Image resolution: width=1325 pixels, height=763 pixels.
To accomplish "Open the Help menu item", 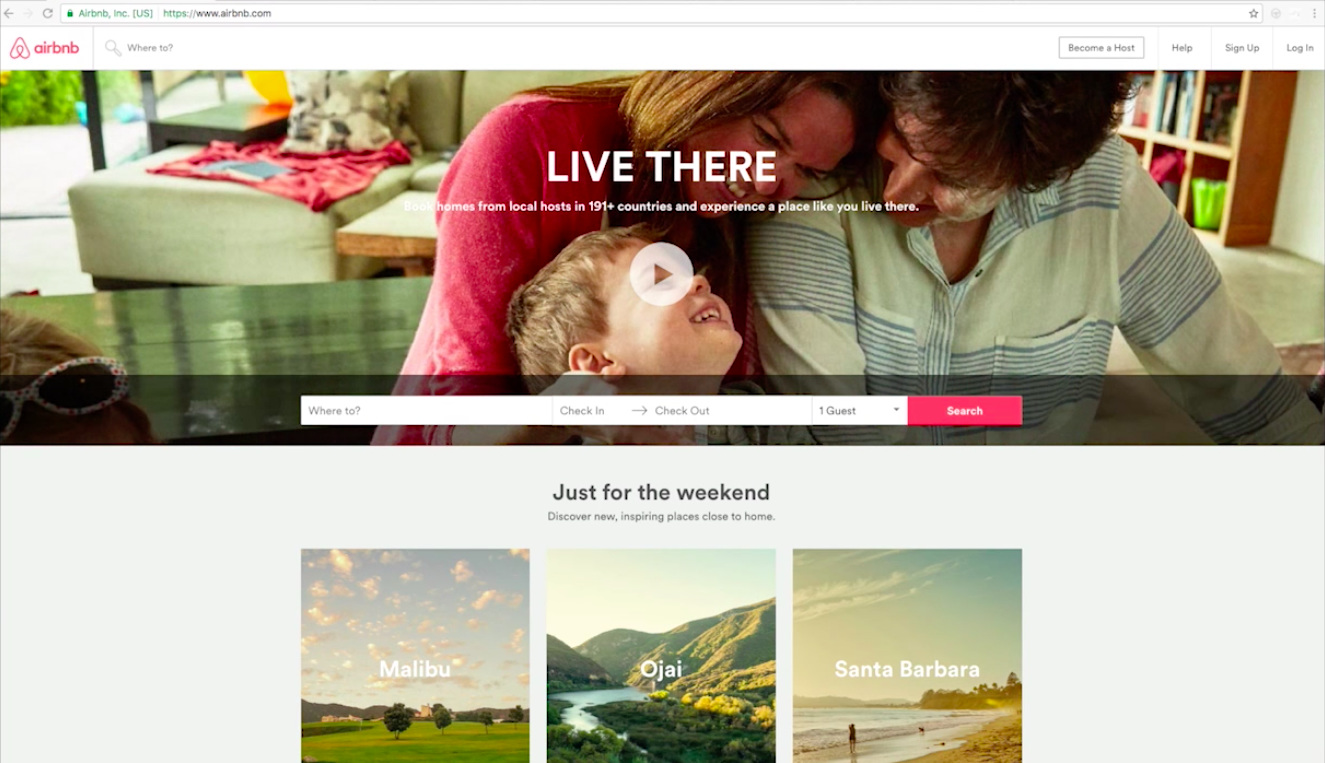I will pyautogui.click(x=1182, y=48).
